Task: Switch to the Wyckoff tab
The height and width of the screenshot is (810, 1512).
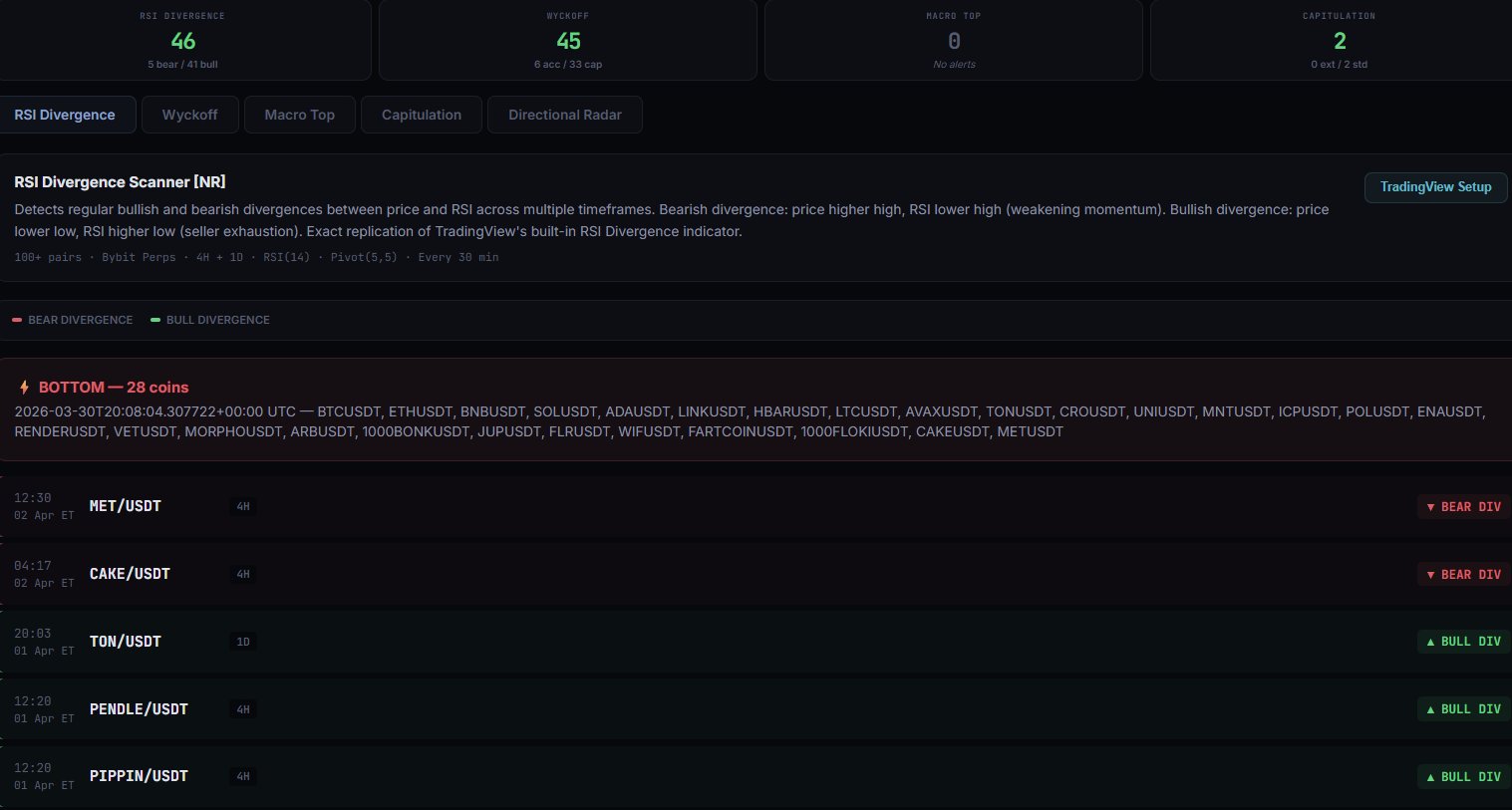Action: coord(189,115)
